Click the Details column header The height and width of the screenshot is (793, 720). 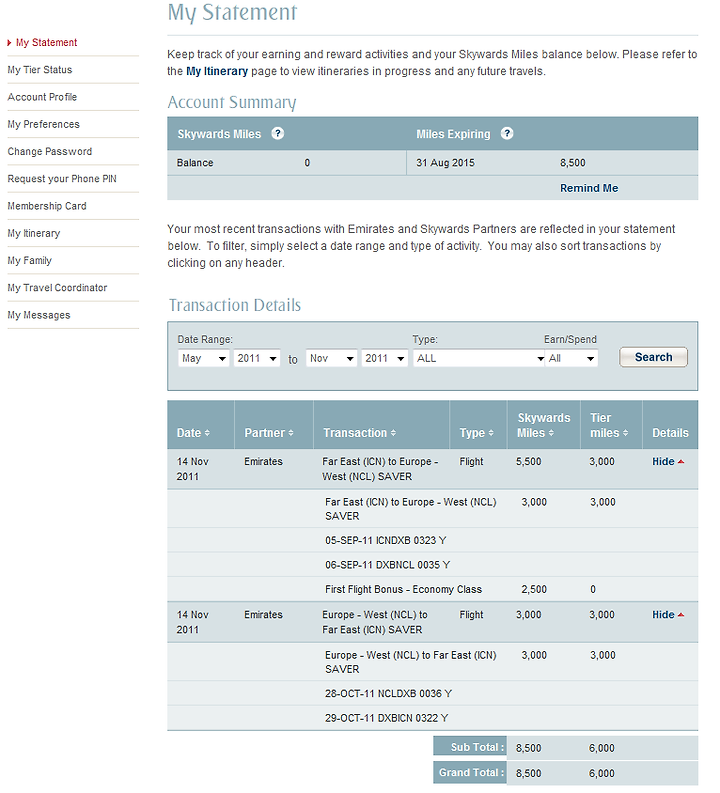[670, 433]
